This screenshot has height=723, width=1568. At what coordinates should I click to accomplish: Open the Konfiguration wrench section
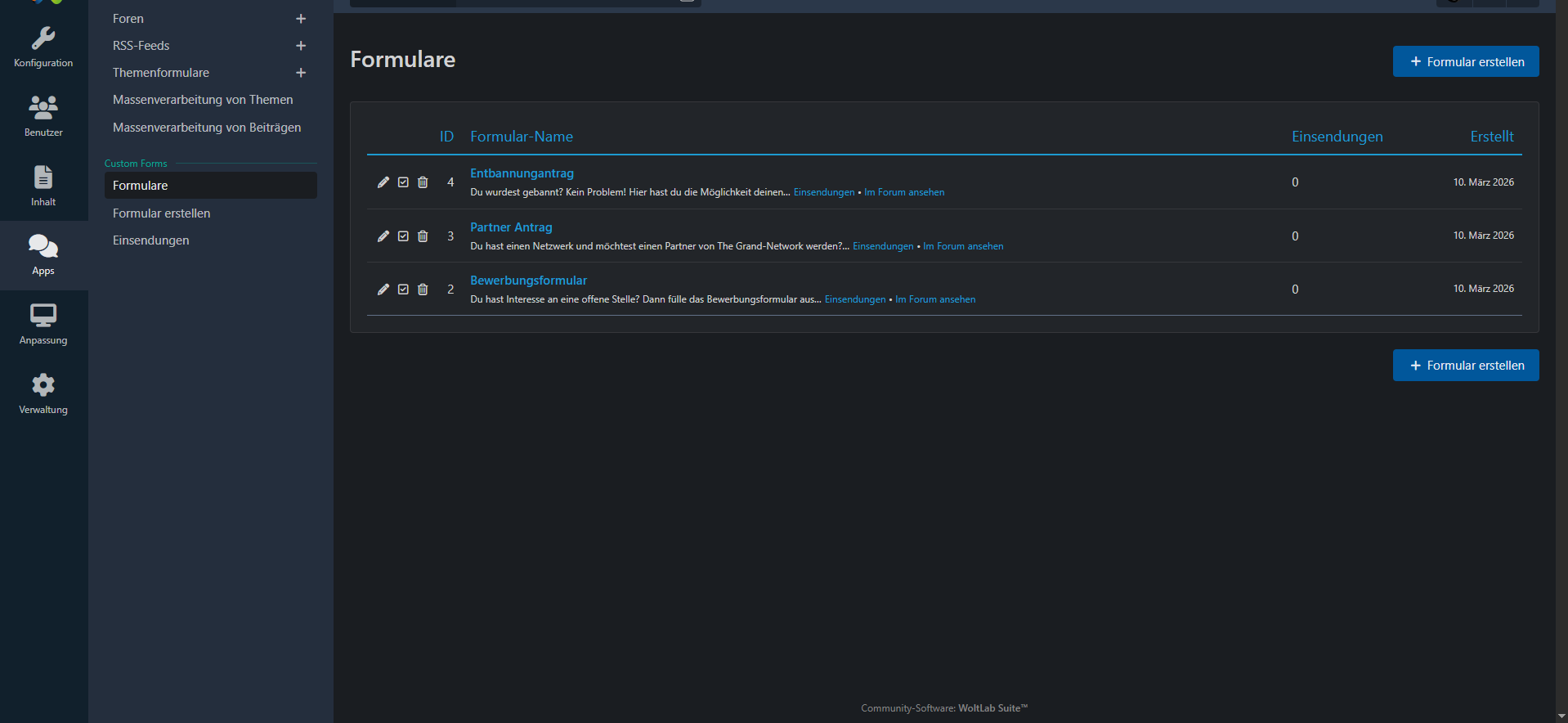tap(43, 47)
